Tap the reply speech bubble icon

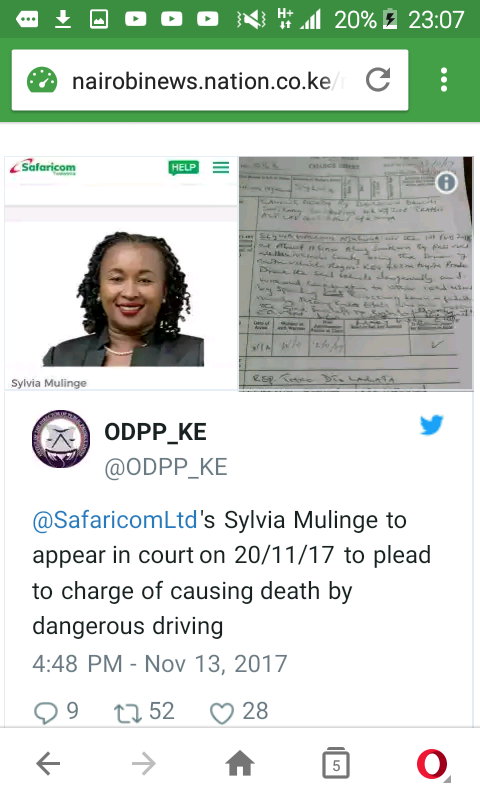click(45, 713)
